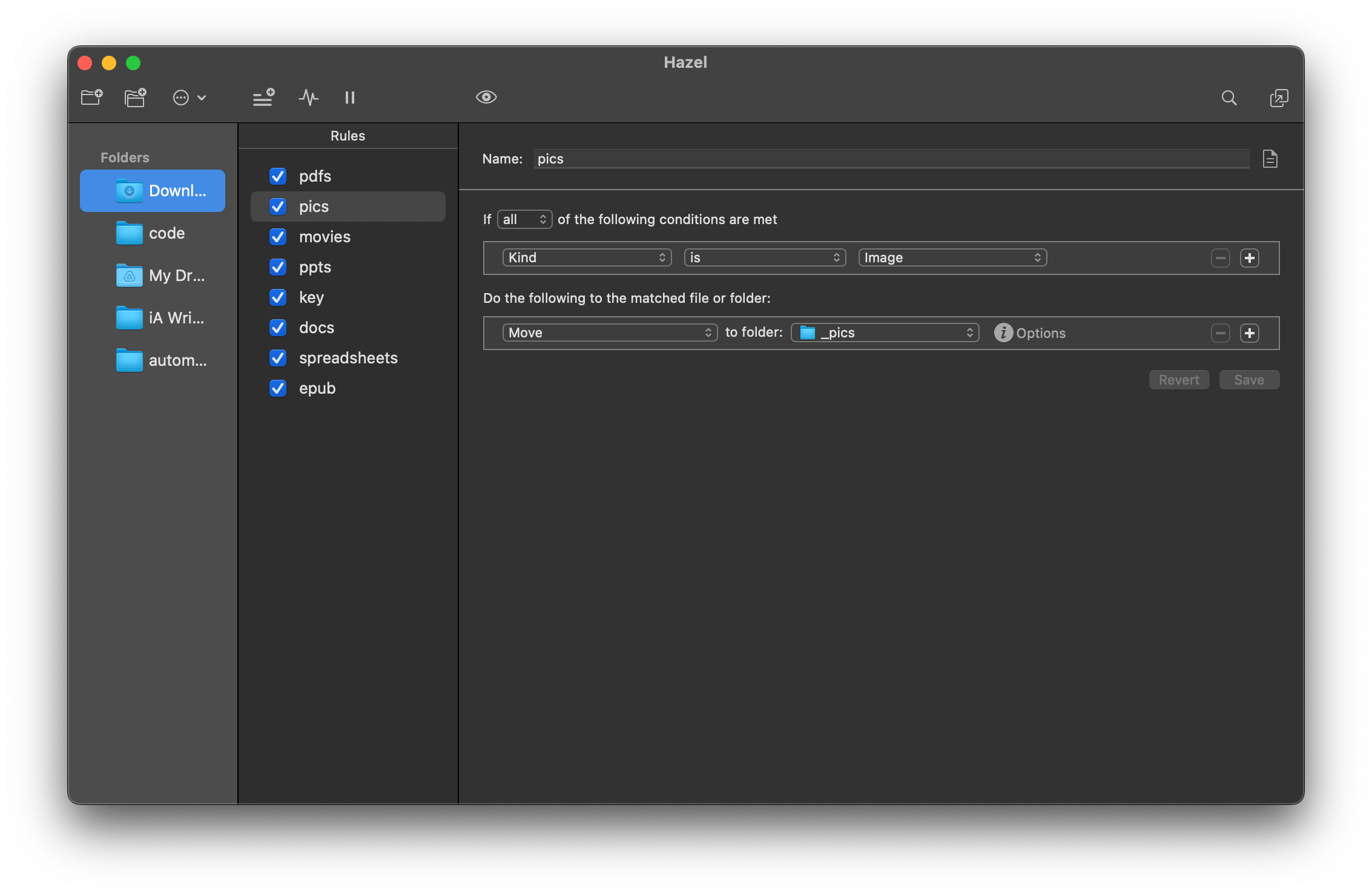Click the add folder toolbar icon
The width and height of the screenshot is (1372, 894).
[92, 97]
